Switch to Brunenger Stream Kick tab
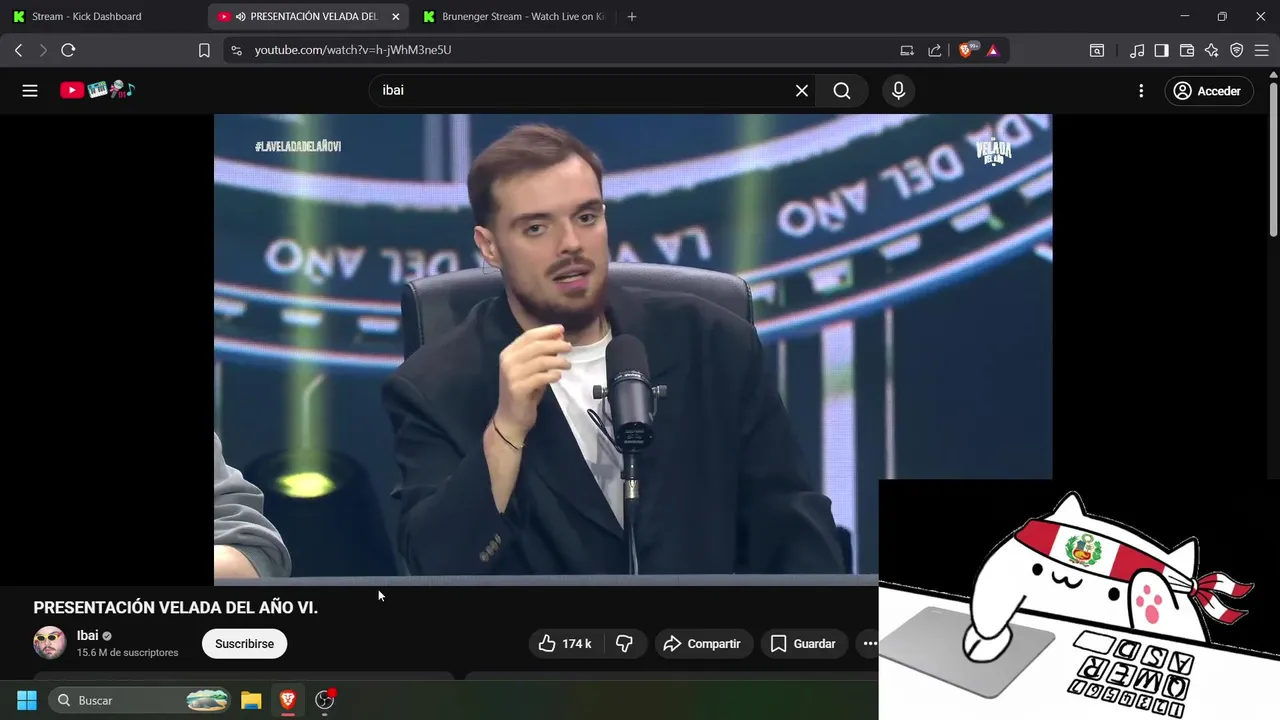This screenshot has height=720, width=1280. pyautogui.click(x=513, y=16)
